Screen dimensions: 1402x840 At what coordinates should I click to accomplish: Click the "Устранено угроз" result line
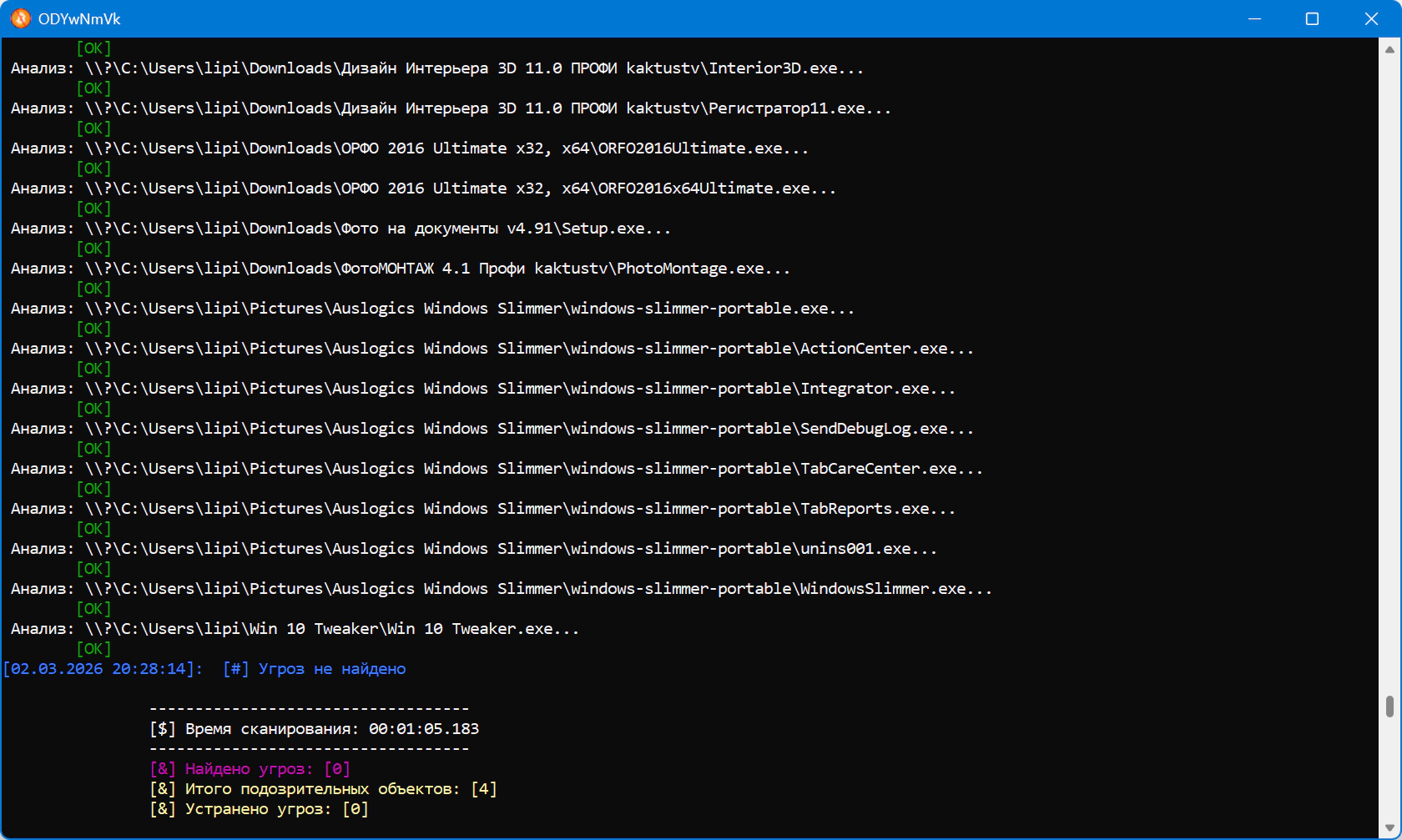coord(259,809)
